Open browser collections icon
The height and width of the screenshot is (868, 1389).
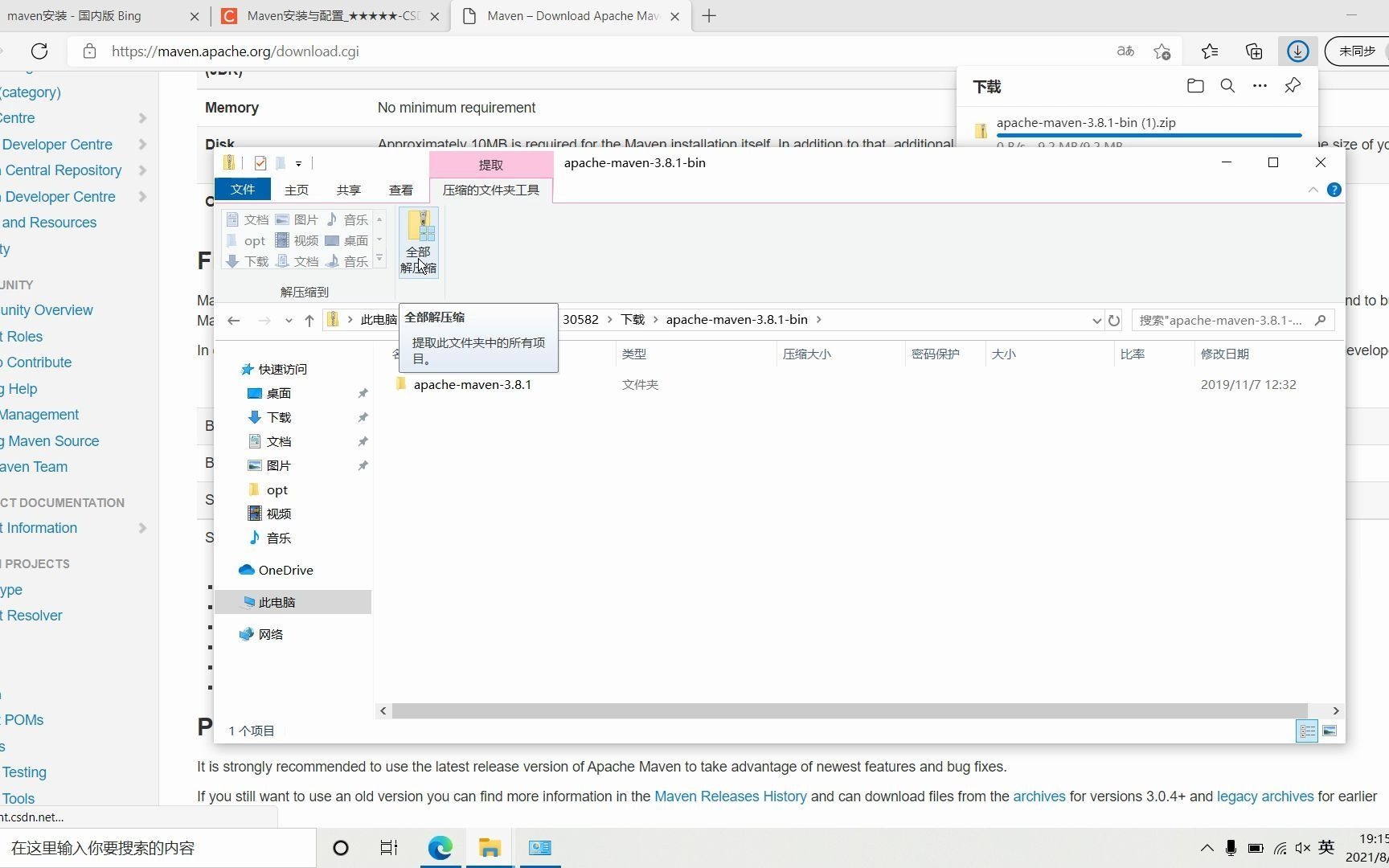pos(1254,51)
